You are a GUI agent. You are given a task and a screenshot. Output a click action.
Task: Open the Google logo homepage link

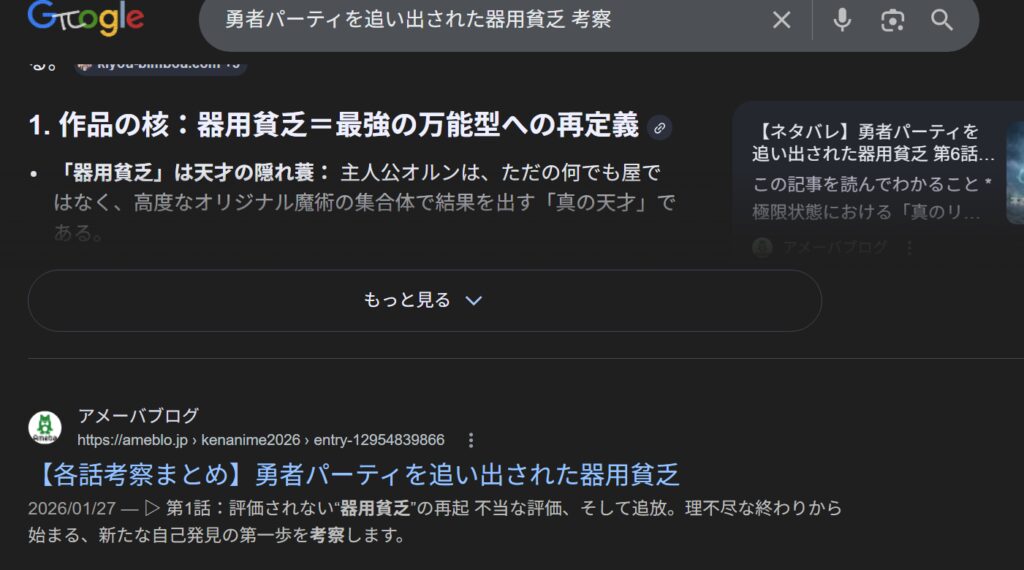tap(86, 18)
